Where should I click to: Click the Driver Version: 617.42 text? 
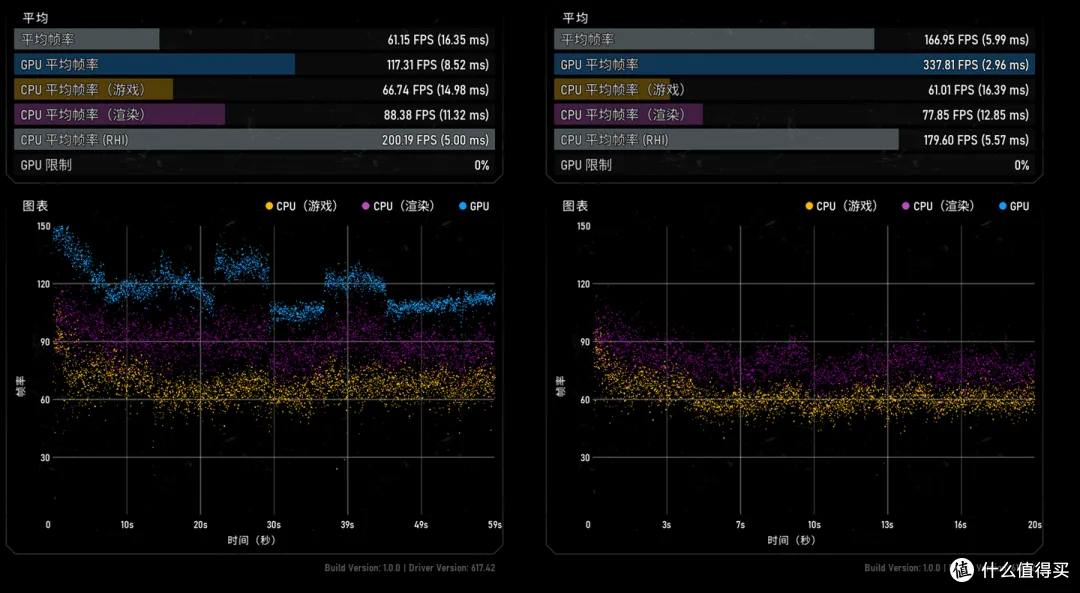click(452, 568)
